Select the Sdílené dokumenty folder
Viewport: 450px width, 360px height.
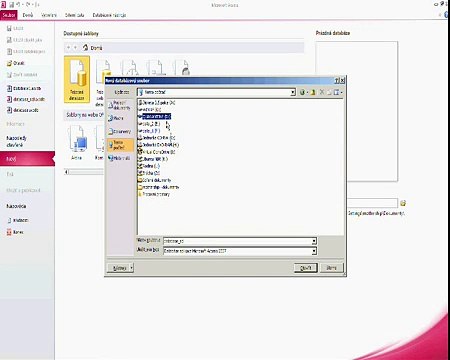155,180
